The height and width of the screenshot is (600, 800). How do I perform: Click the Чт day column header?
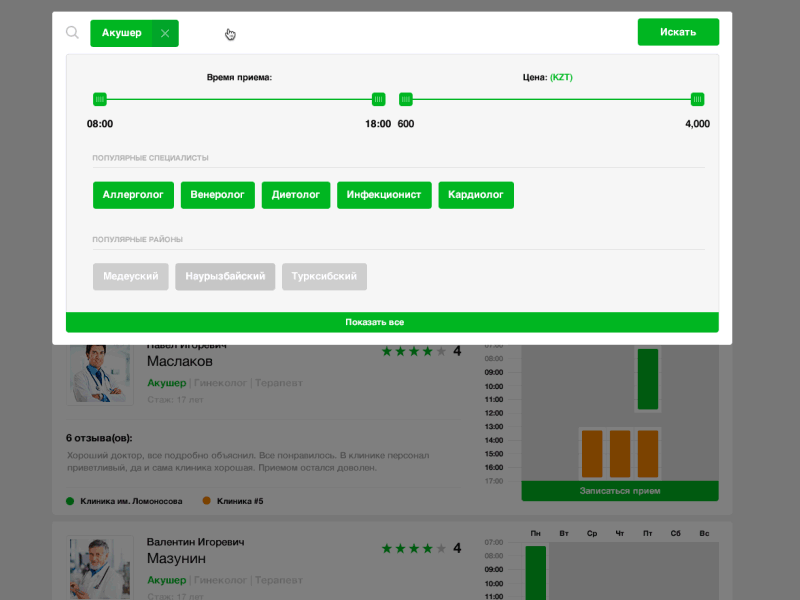(x=620, y=533)
